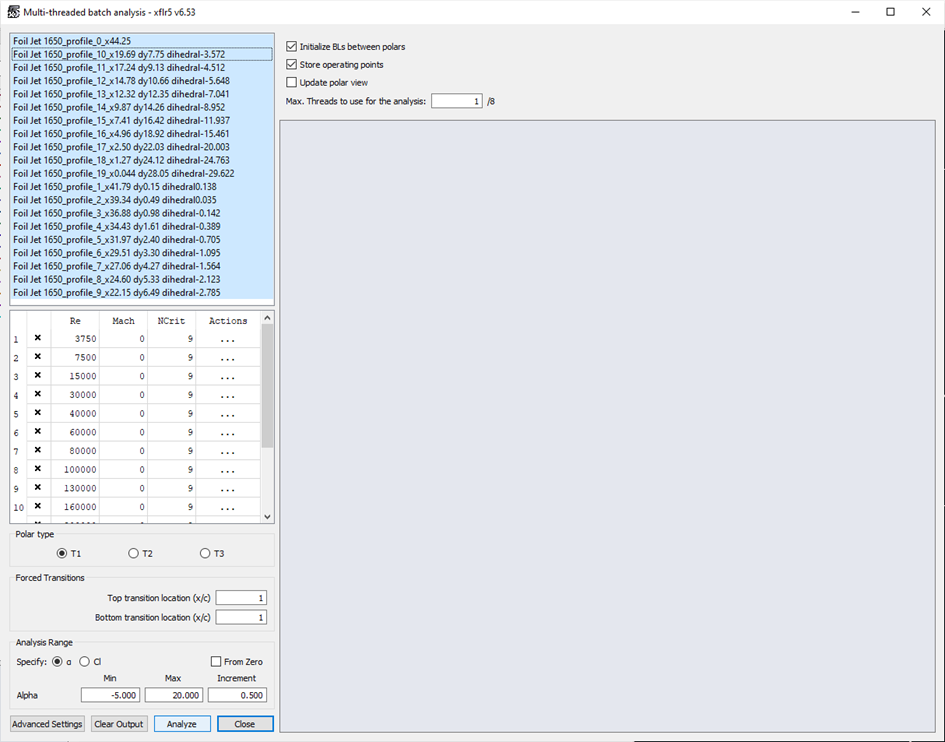Disable Initialize BLs between polars checkbox

[x=292, y=47]
